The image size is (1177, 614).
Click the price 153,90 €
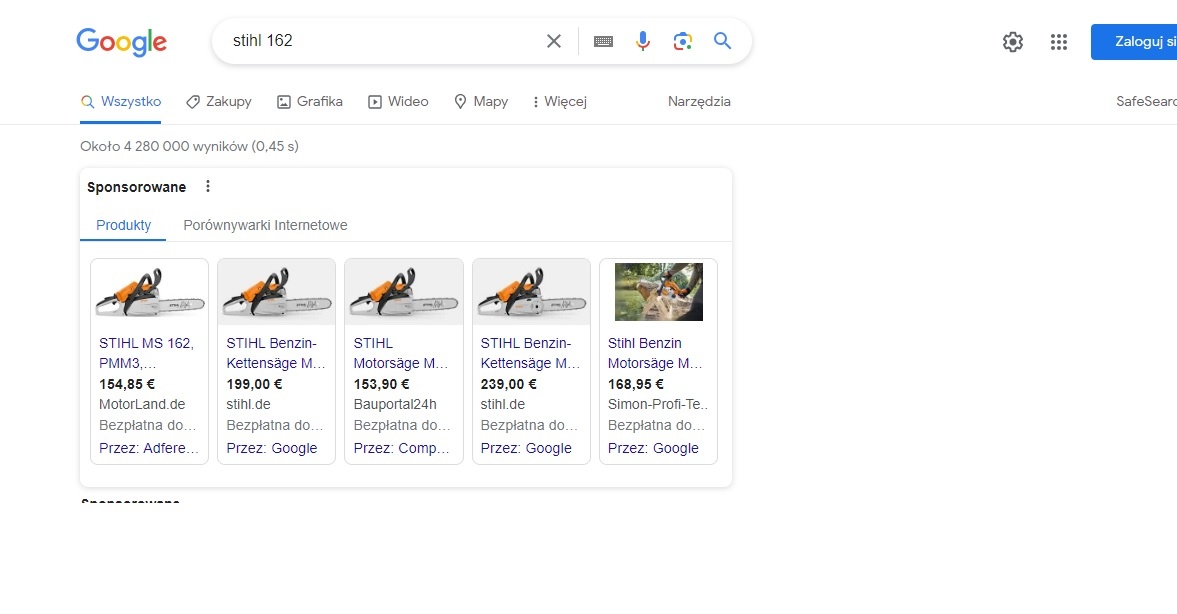pos(381,384)
